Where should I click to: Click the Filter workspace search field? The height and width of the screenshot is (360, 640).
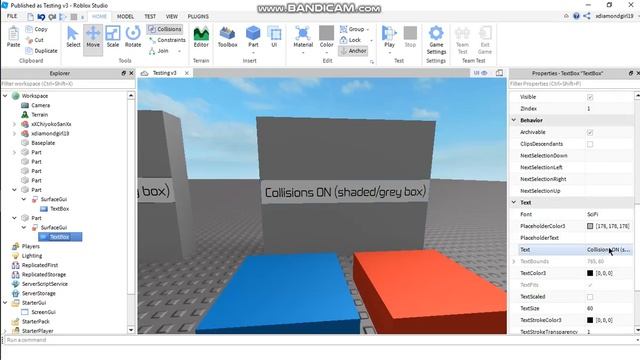(x=67, y=84)
